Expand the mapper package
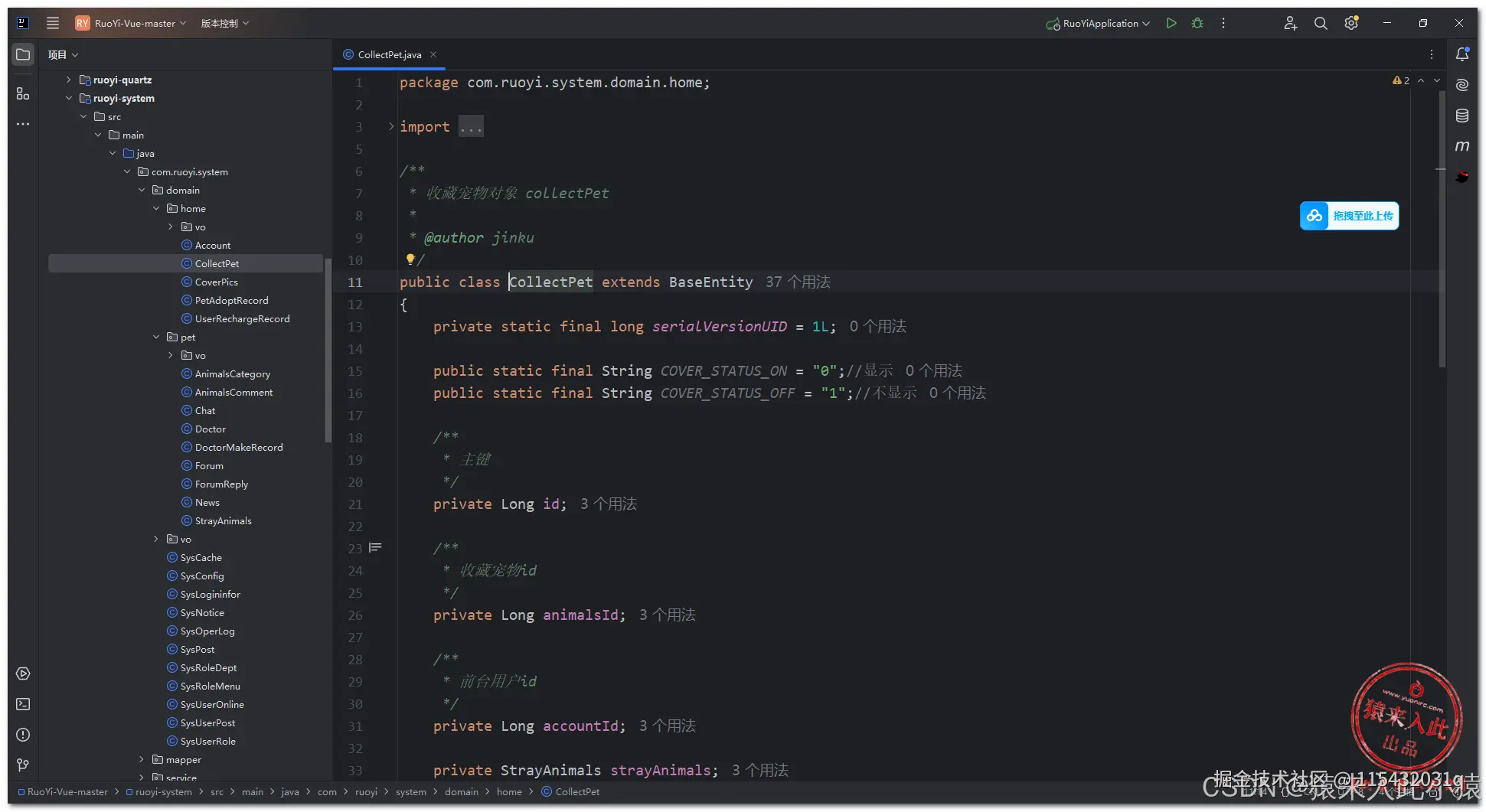 pyautogui.click(x=142, y=759)
